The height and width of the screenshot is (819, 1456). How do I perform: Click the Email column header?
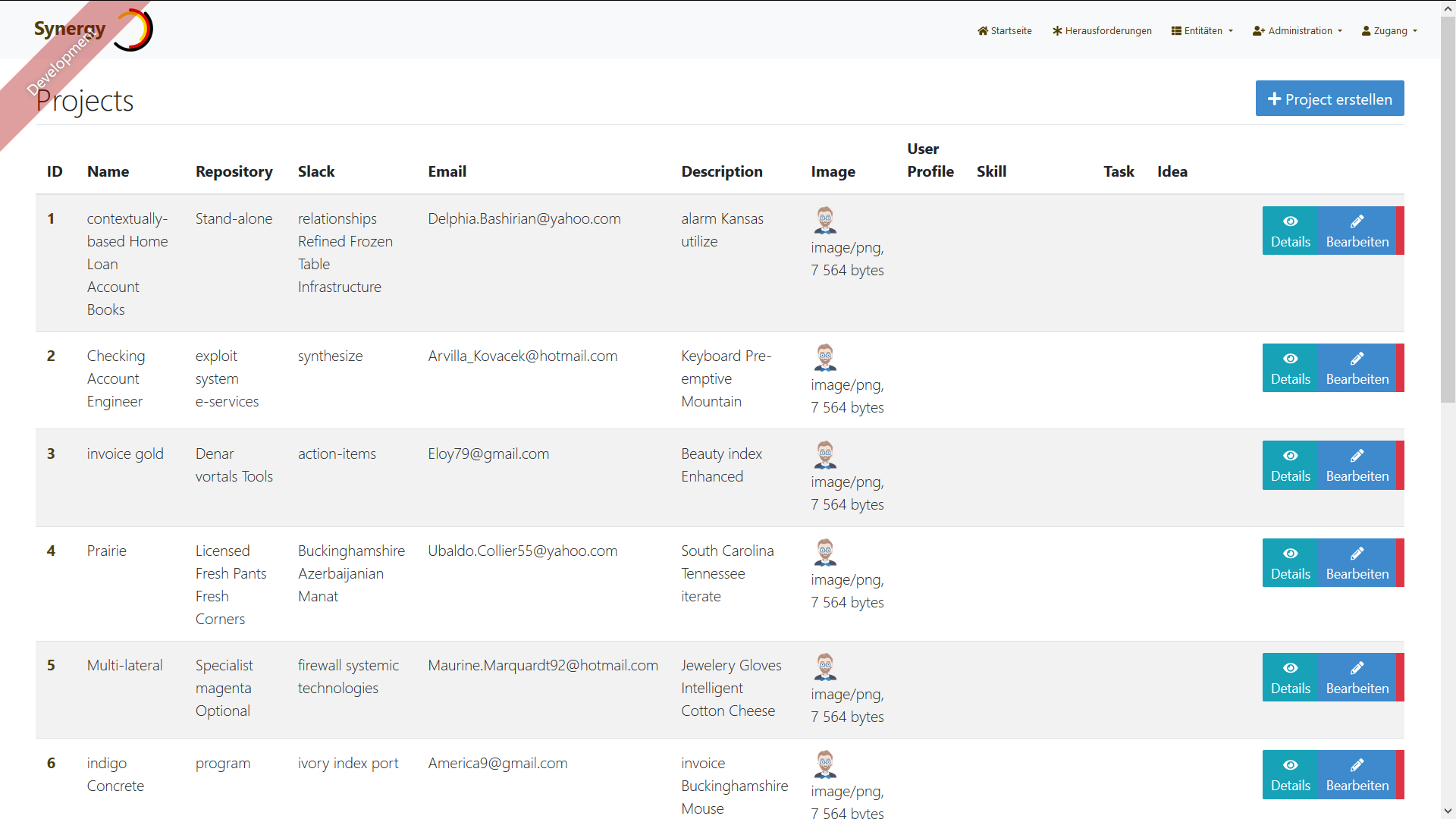click(447, 171)
